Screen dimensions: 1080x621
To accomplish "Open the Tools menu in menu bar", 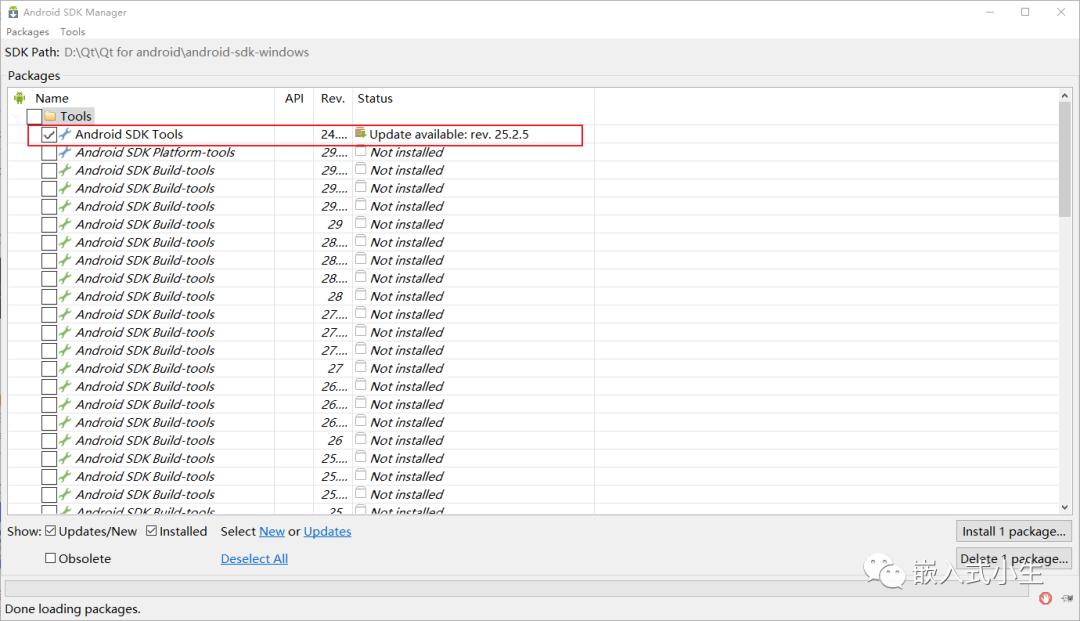I will pos(72,32).
